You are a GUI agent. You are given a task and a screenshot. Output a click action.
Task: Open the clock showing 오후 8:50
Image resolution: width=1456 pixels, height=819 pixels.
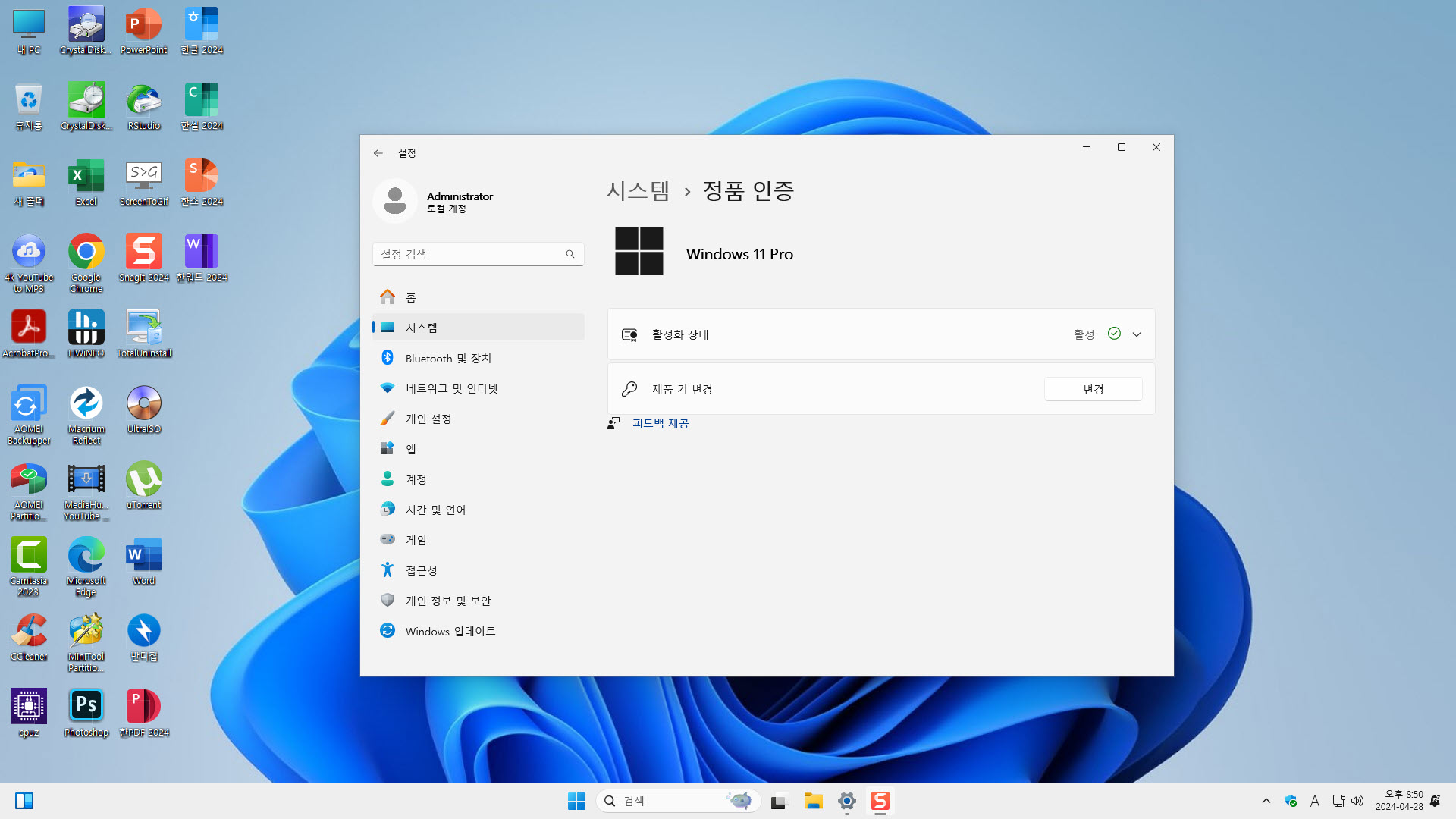point(1400,801)
